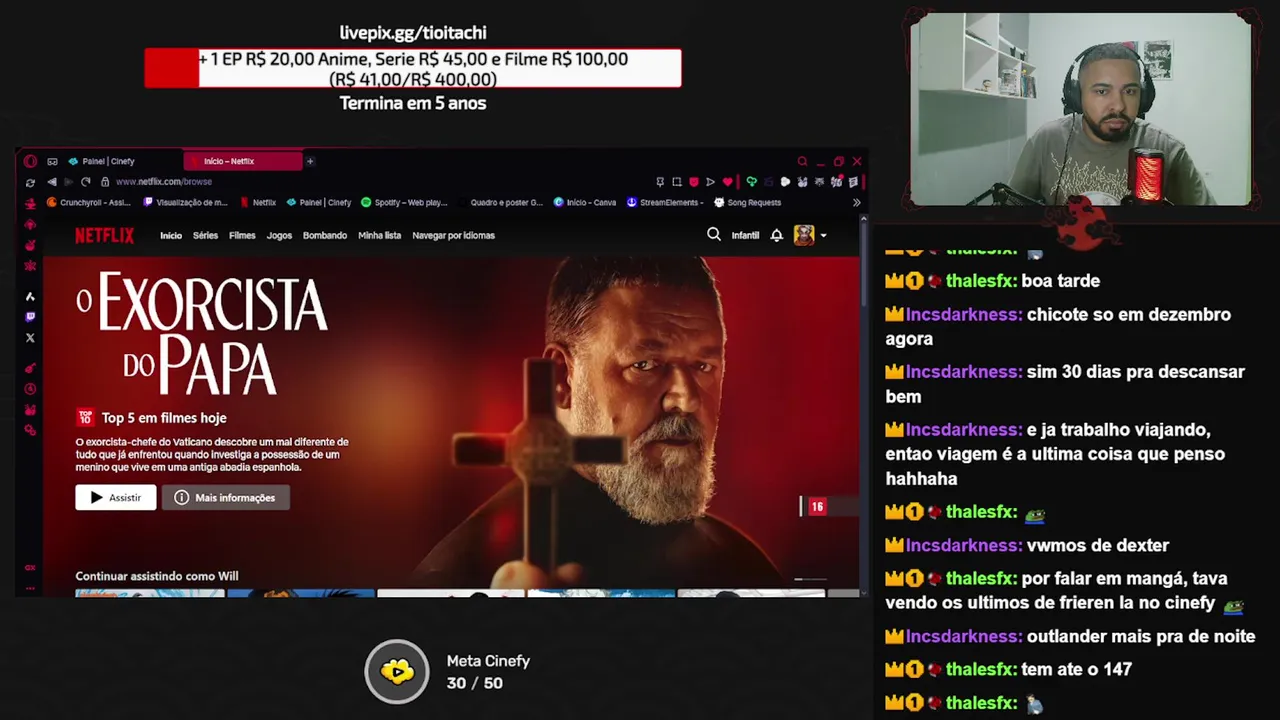
Task: Click 'livepix.gg/tioitachi' overlay text
Action: pos(413,33)
